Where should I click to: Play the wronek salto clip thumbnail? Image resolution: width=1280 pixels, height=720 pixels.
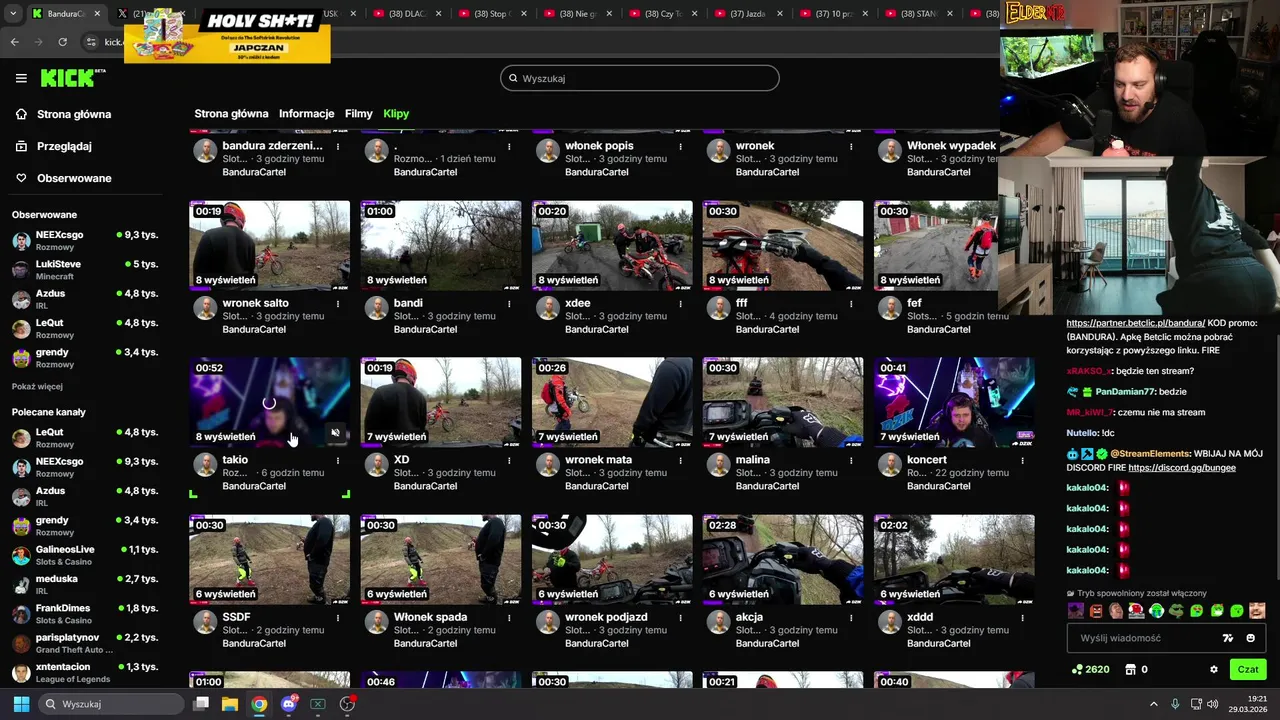click(x=270, y=246)
